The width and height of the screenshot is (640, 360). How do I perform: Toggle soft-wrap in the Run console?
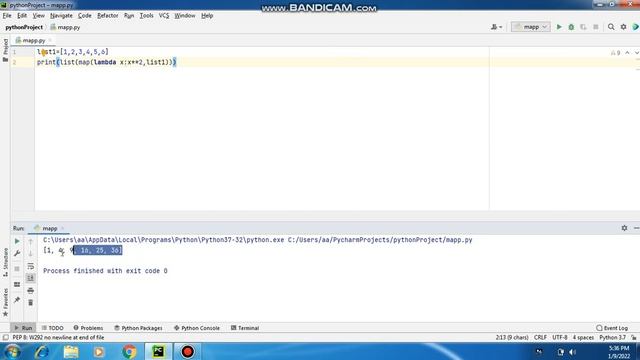pyautogui.click(x=31, y=266)
